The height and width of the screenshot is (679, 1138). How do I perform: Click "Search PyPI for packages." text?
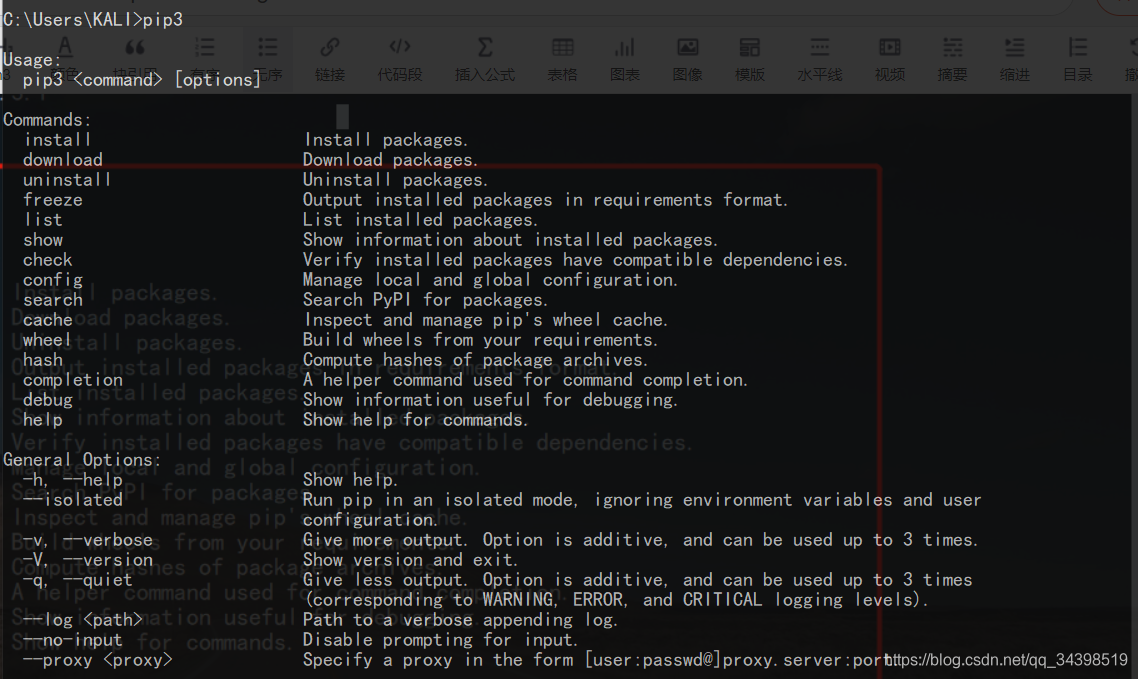pyautogui.click(x=425, y=300)
